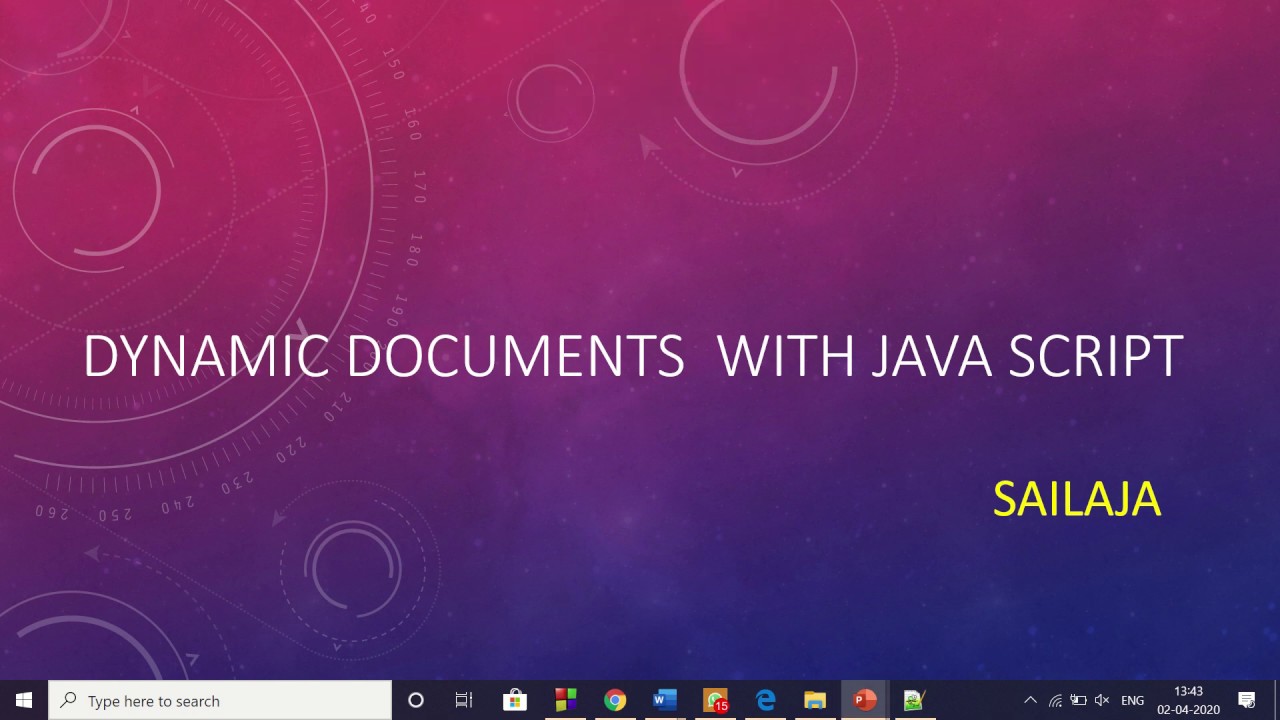The height and width of the screenshot is (720, 1280).
Task: Open the taskbar app showing badge 15
Action: pyautogui.click(x=715, y=700)
